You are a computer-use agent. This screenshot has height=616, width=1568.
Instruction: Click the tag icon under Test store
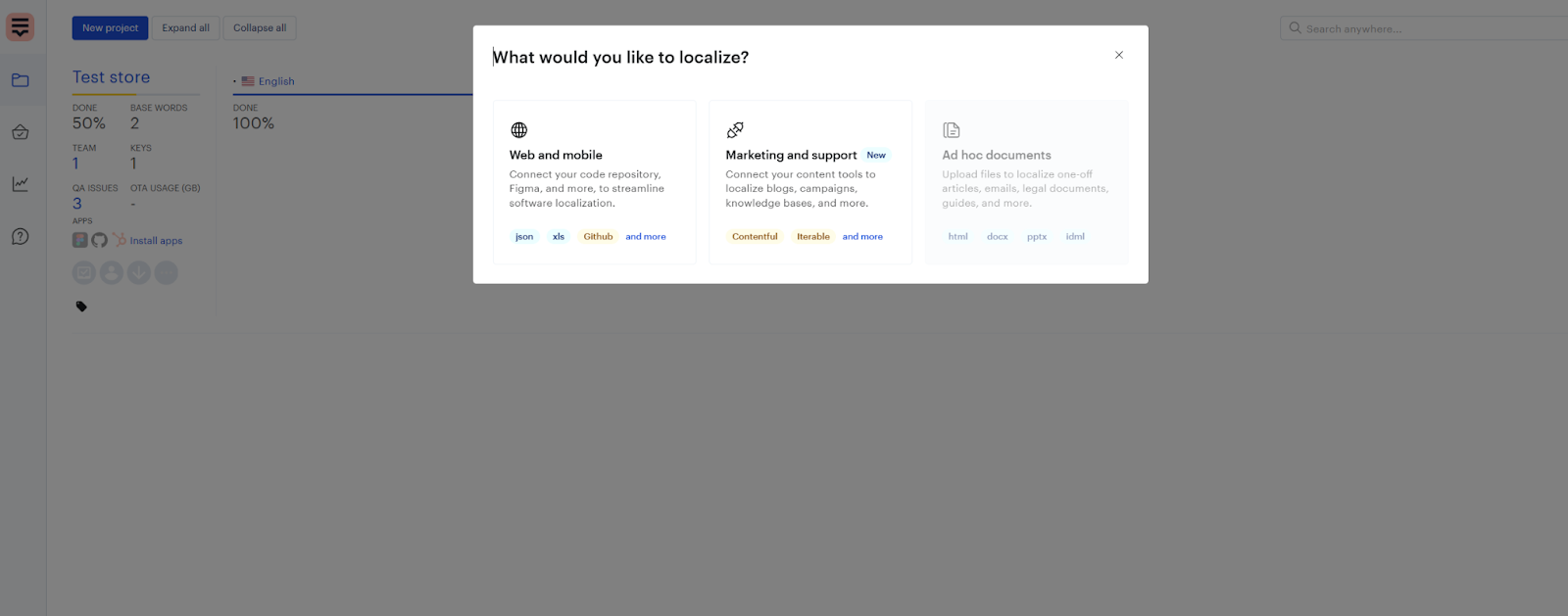[x=81, y=307]
